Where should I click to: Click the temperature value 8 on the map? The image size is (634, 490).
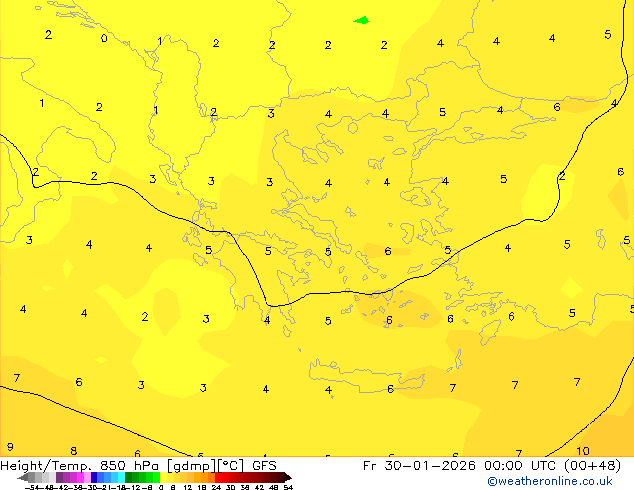point(74,450)
